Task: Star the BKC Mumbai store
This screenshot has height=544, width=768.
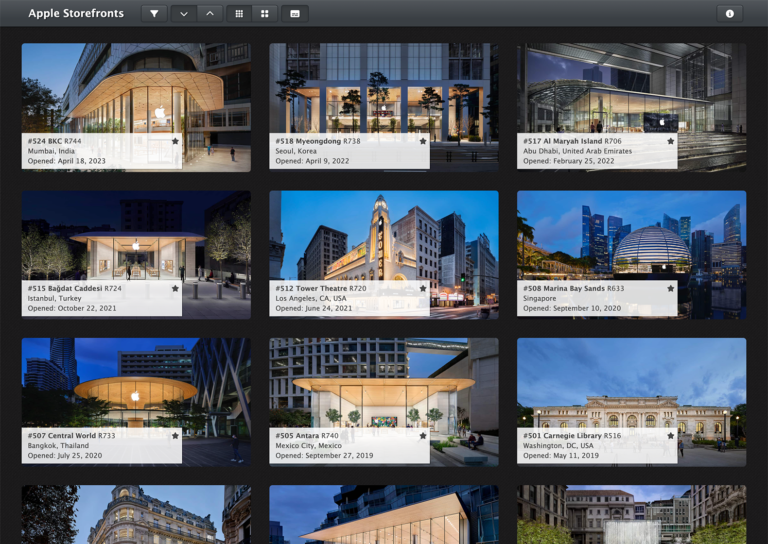Action: [175, 141]
